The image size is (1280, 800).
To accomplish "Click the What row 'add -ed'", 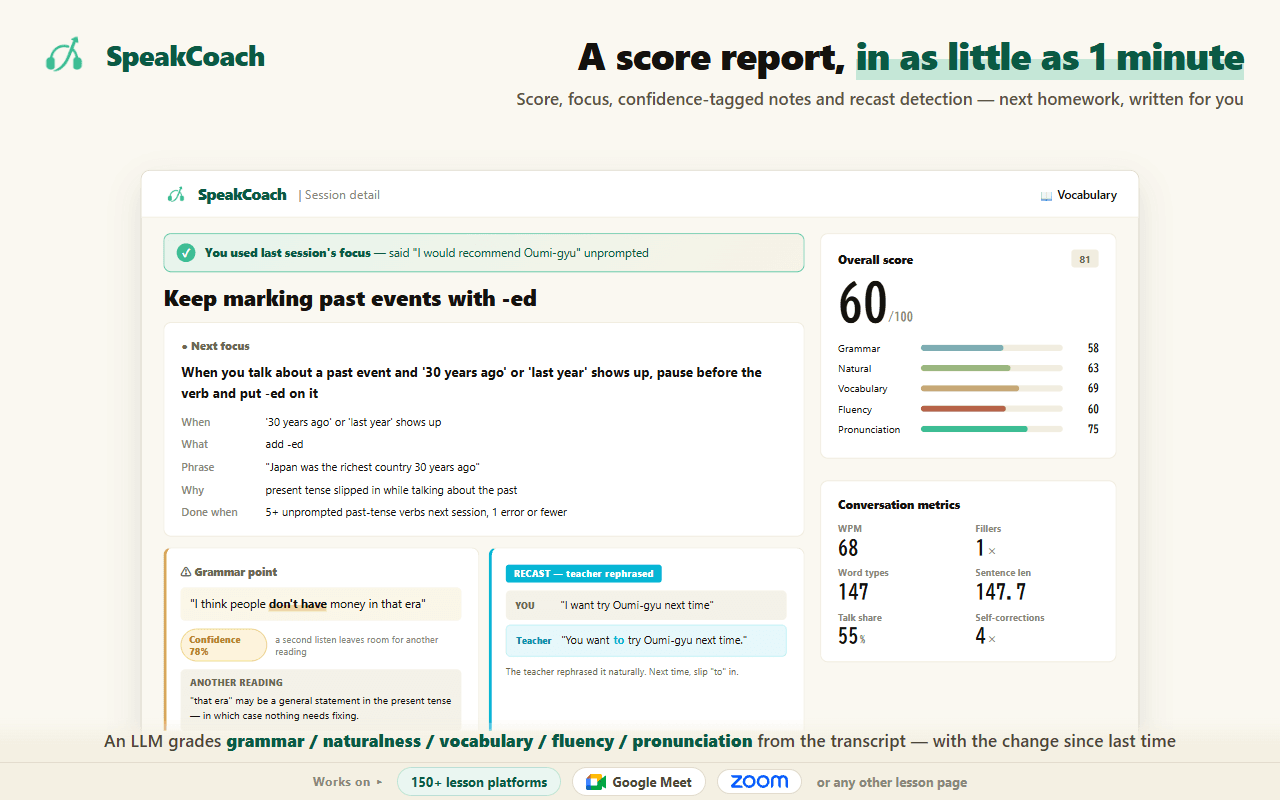I will coord(284,444).
